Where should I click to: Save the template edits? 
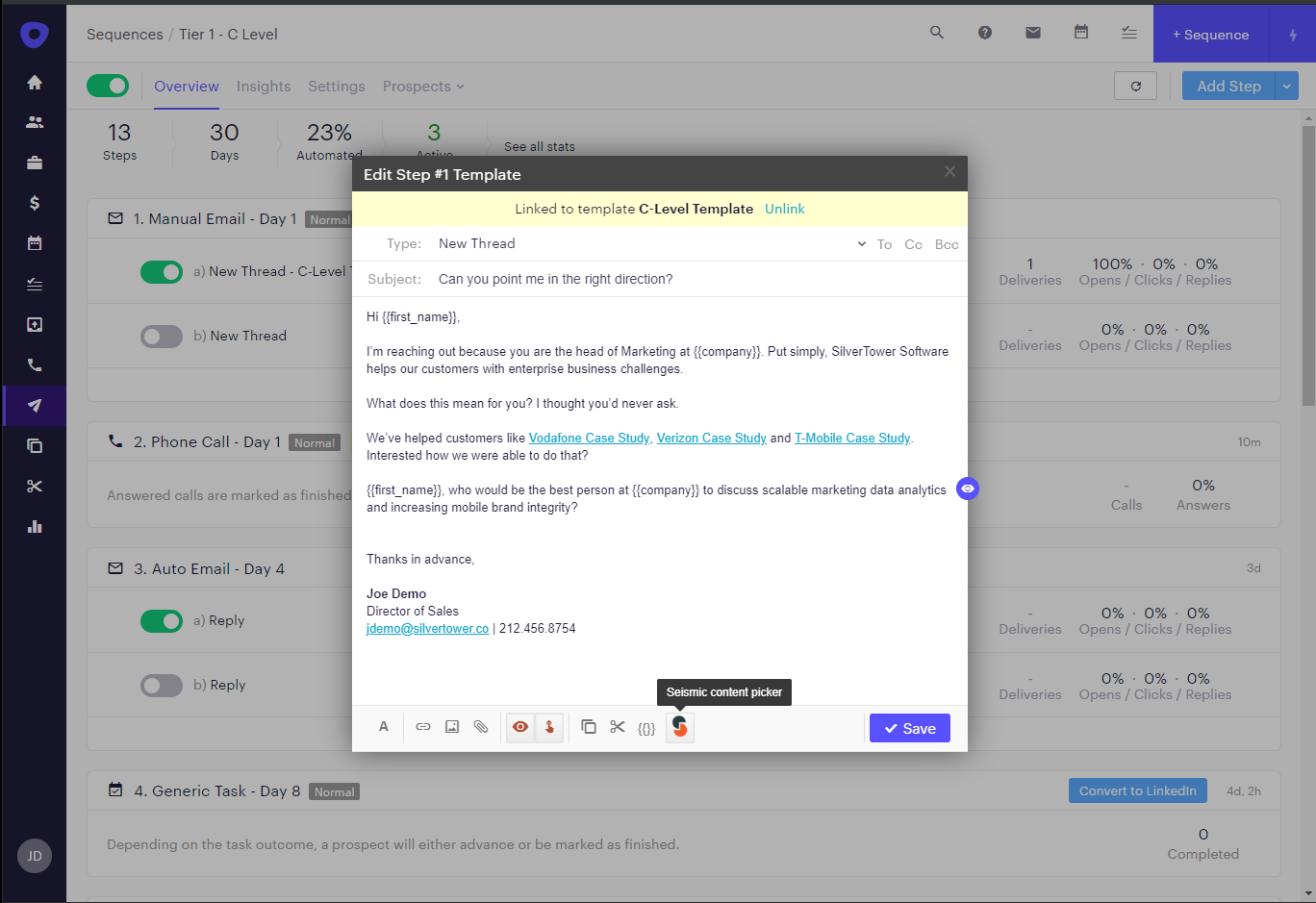point(910,728)
